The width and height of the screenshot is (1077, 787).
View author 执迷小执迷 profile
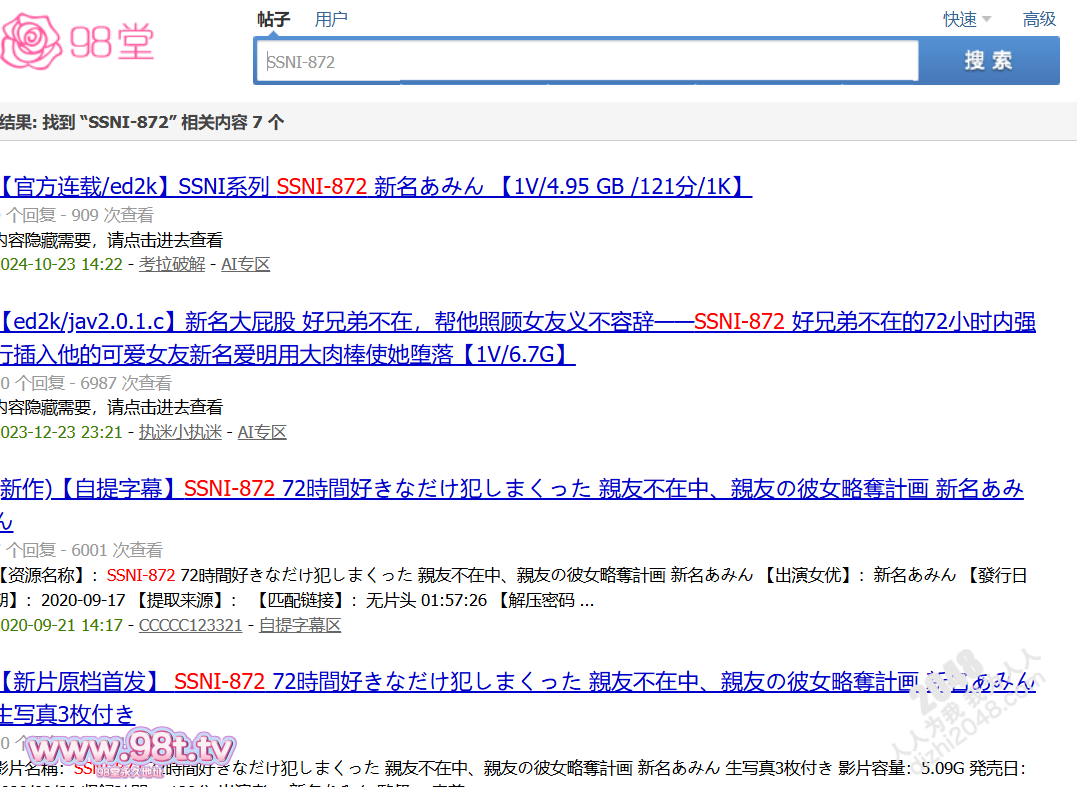click(x=180, y=432)
